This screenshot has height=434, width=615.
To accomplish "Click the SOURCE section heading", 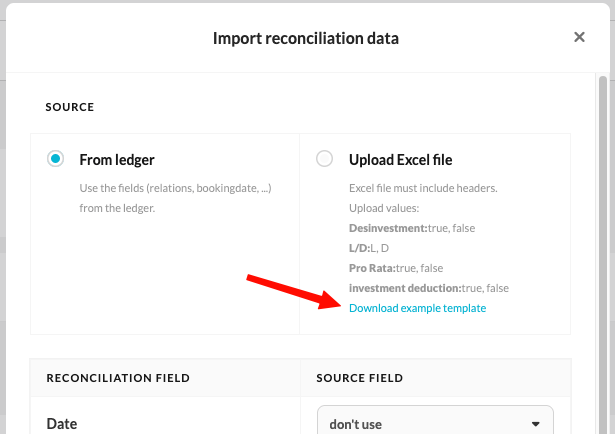I will tap(70, 106).
